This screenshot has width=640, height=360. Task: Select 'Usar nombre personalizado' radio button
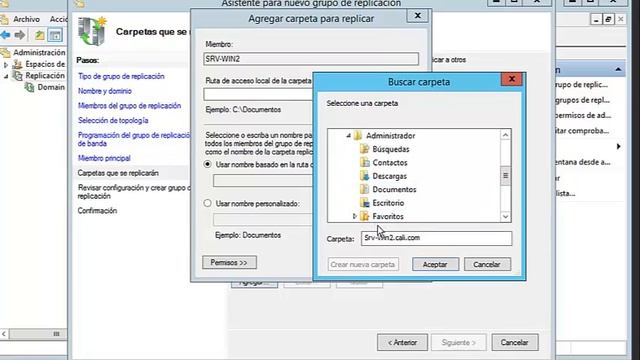[208, 203]
